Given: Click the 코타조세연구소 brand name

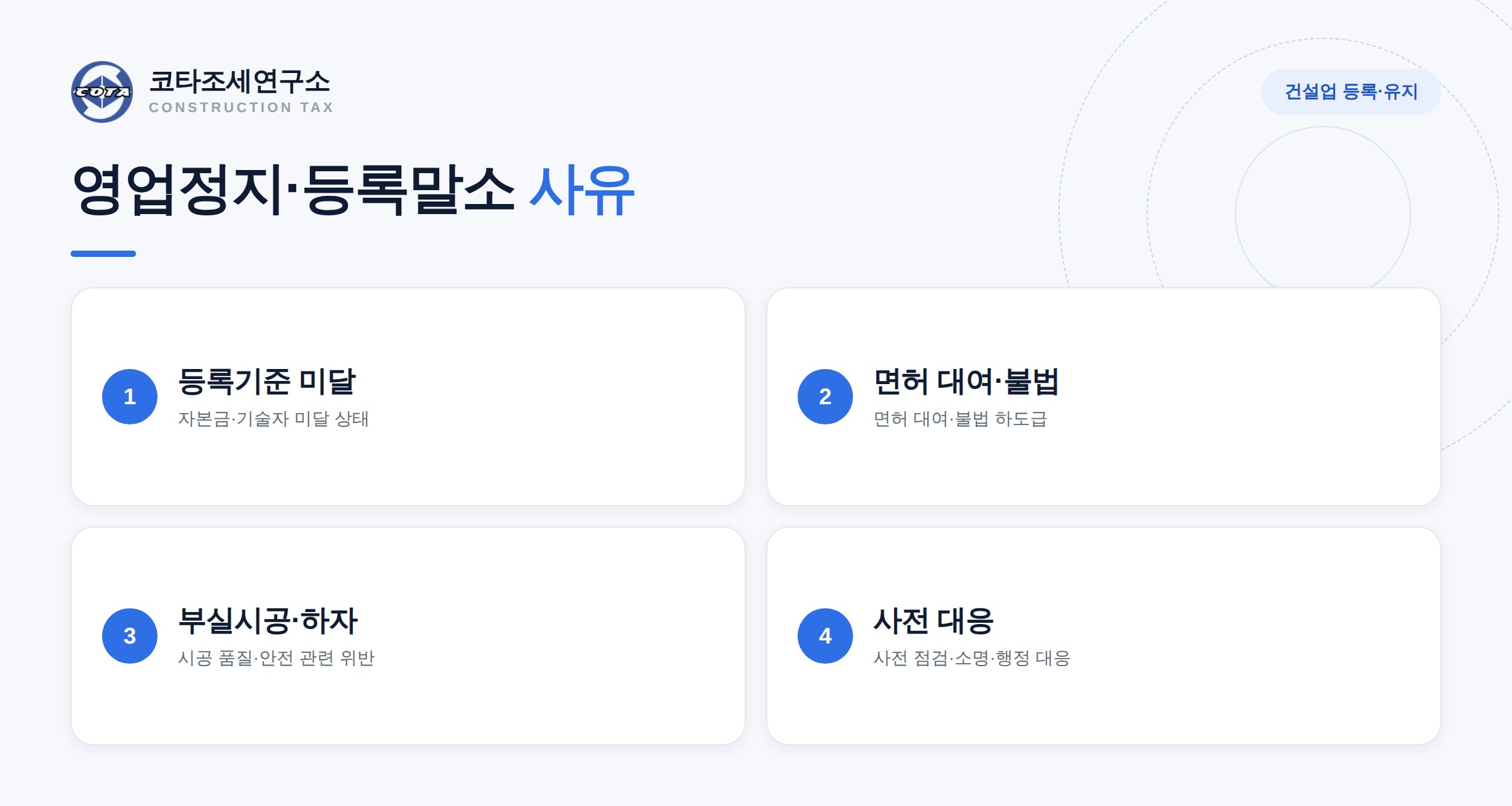Looking at the screenshot, I should coord(239,81).
